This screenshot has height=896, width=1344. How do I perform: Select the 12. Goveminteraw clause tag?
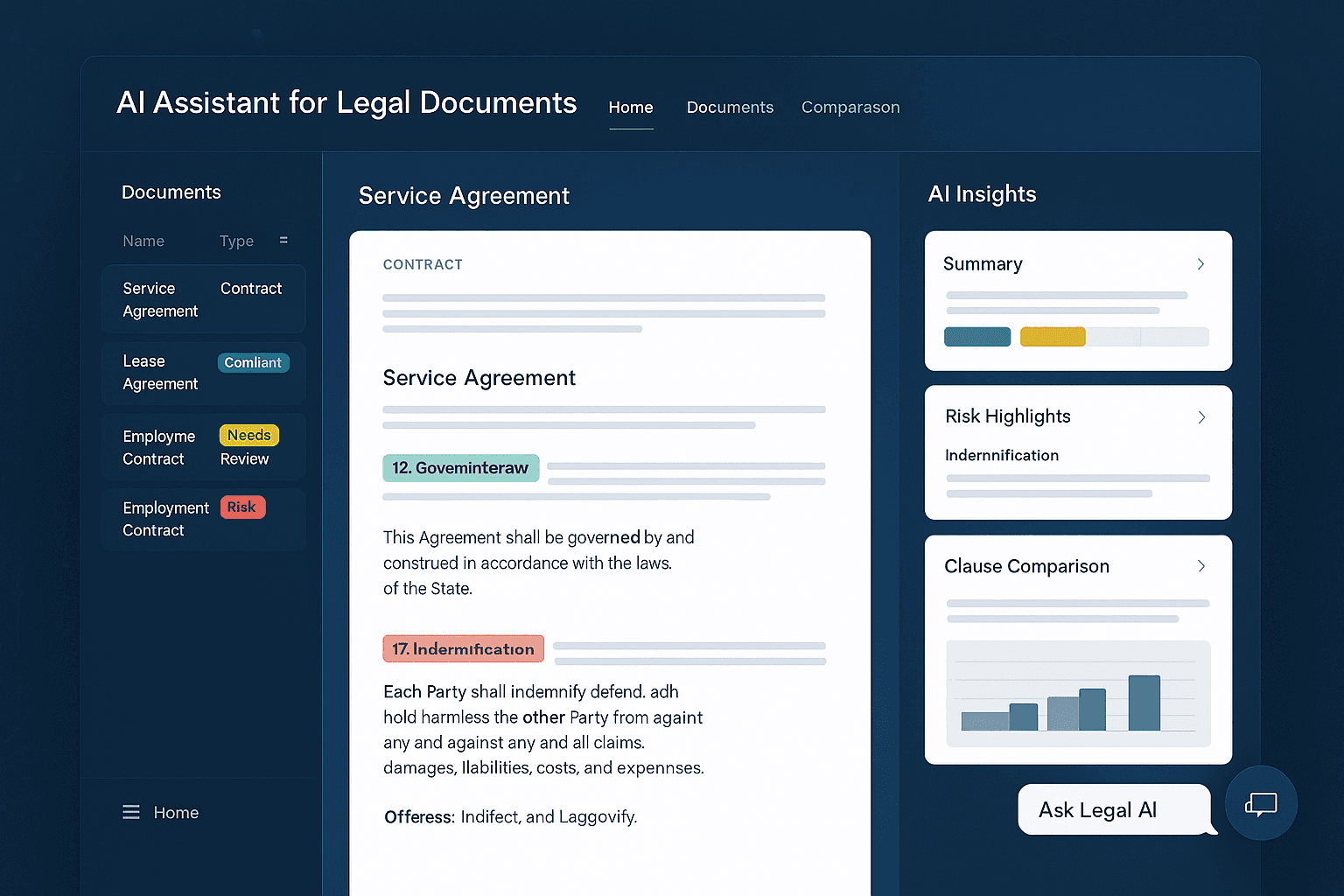460,468
